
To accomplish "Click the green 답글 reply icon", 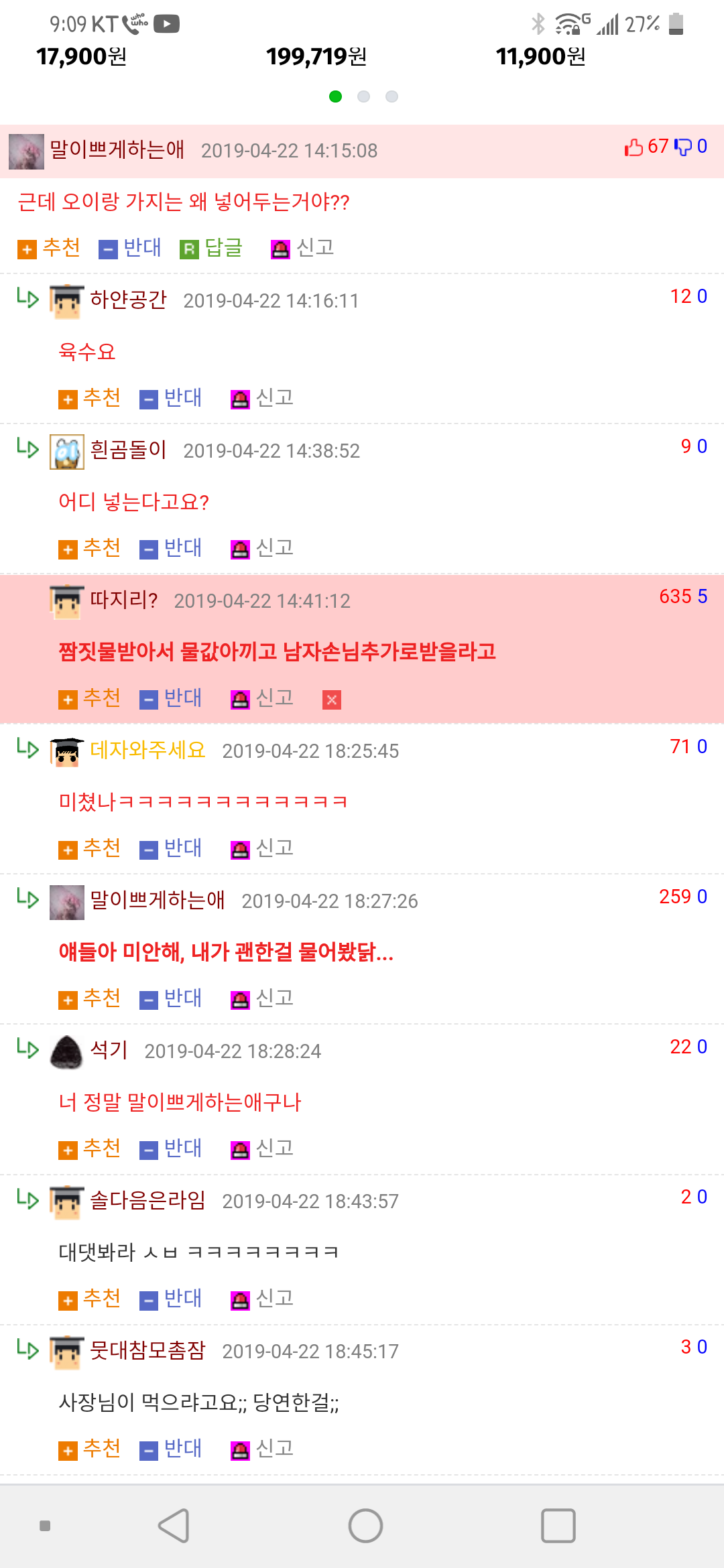I will (x=189, y=250).
